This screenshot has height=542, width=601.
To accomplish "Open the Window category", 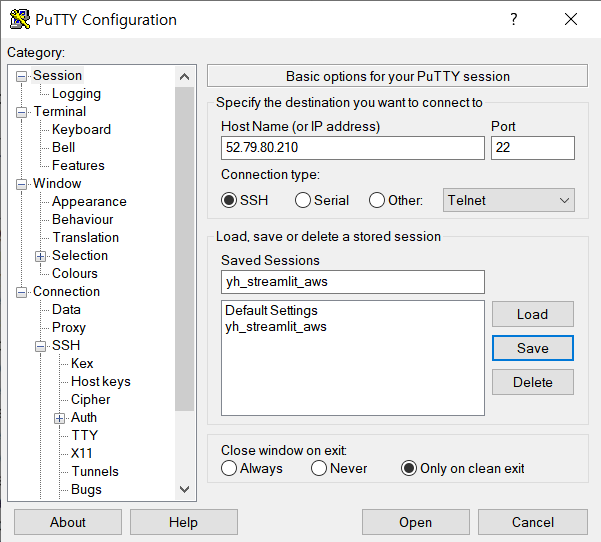I will tap(57, 184).
